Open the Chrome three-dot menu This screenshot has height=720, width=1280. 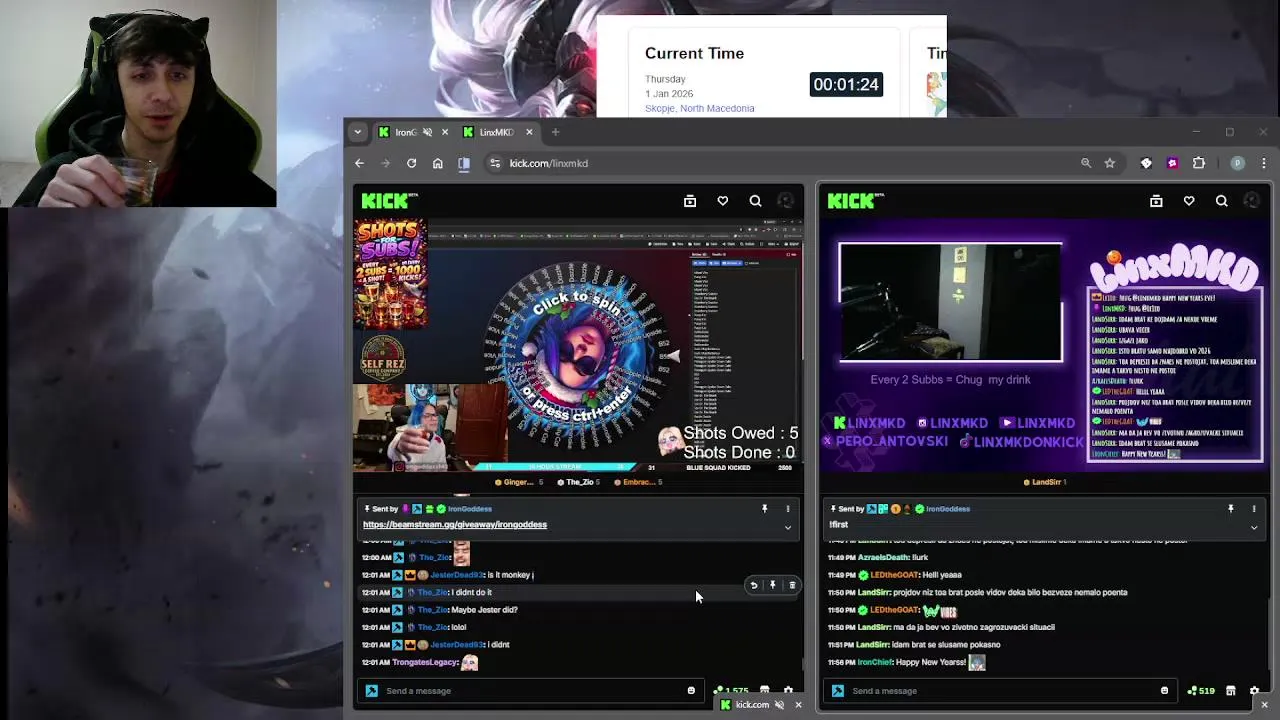(x=1264, y=163)
